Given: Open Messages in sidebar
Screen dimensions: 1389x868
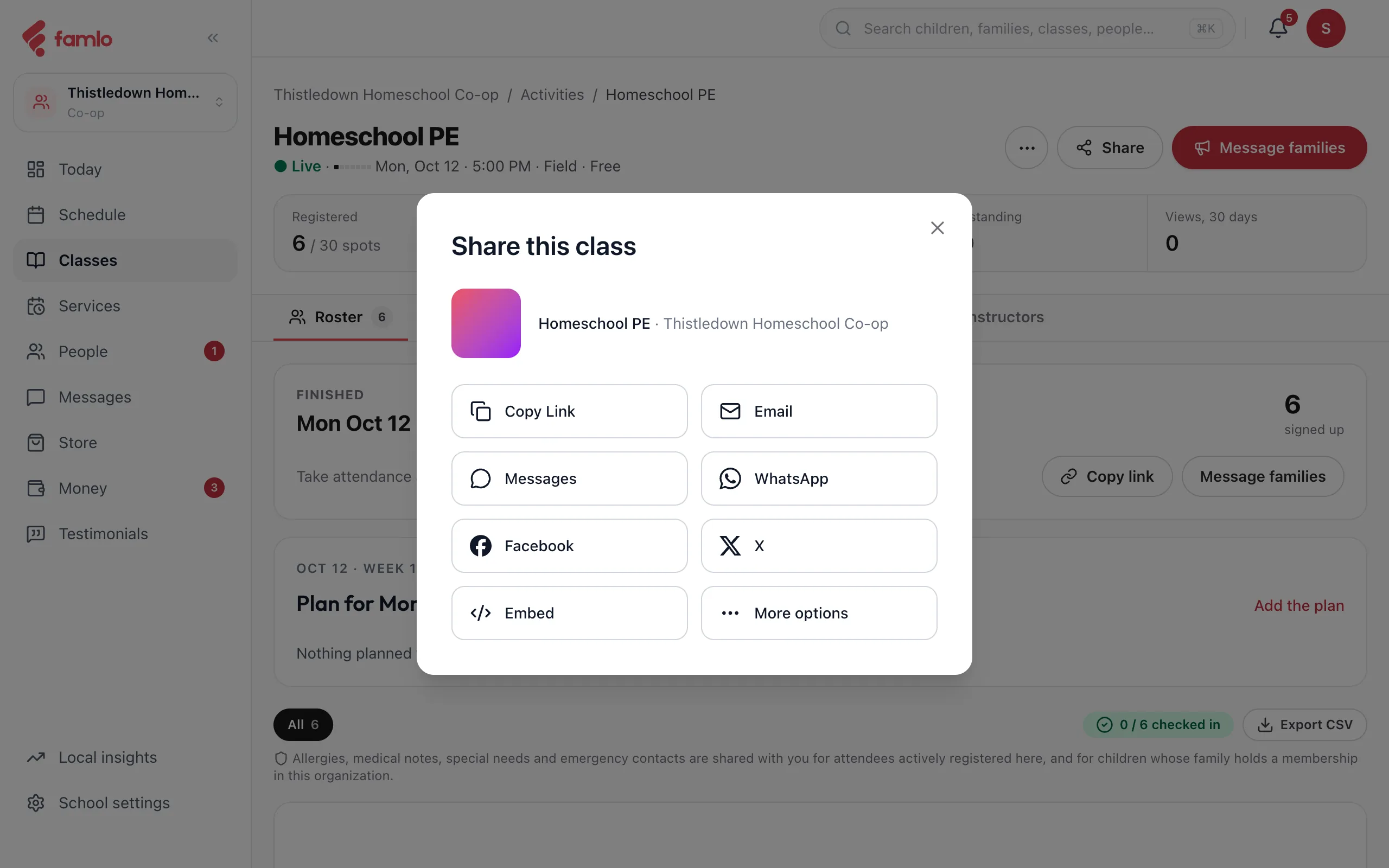Looking at the screenshot, I should point(125,397).
